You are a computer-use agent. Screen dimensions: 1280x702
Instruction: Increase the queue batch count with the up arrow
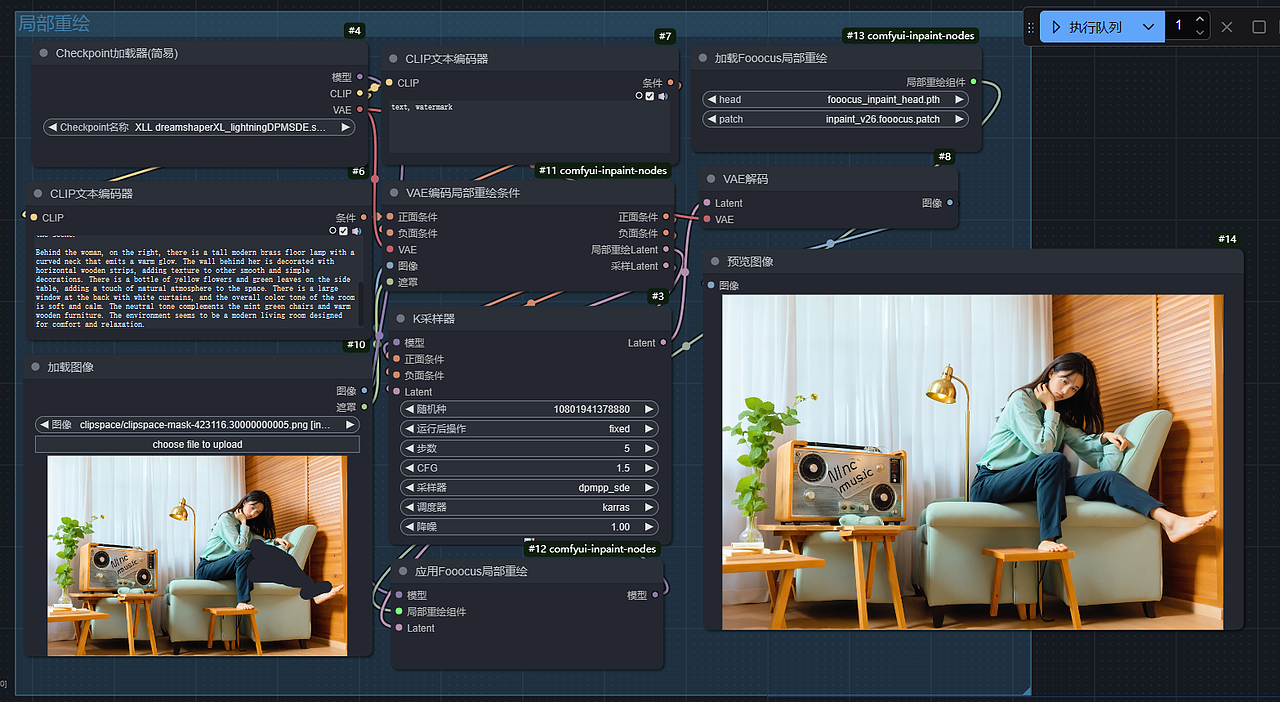[x=1200, y=20]
